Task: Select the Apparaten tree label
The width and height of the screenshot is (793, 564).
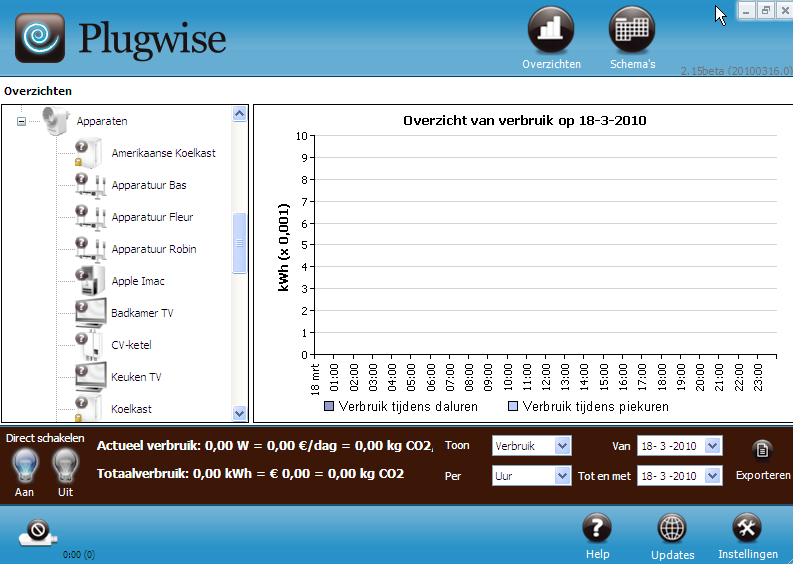Action: point(102,121)
